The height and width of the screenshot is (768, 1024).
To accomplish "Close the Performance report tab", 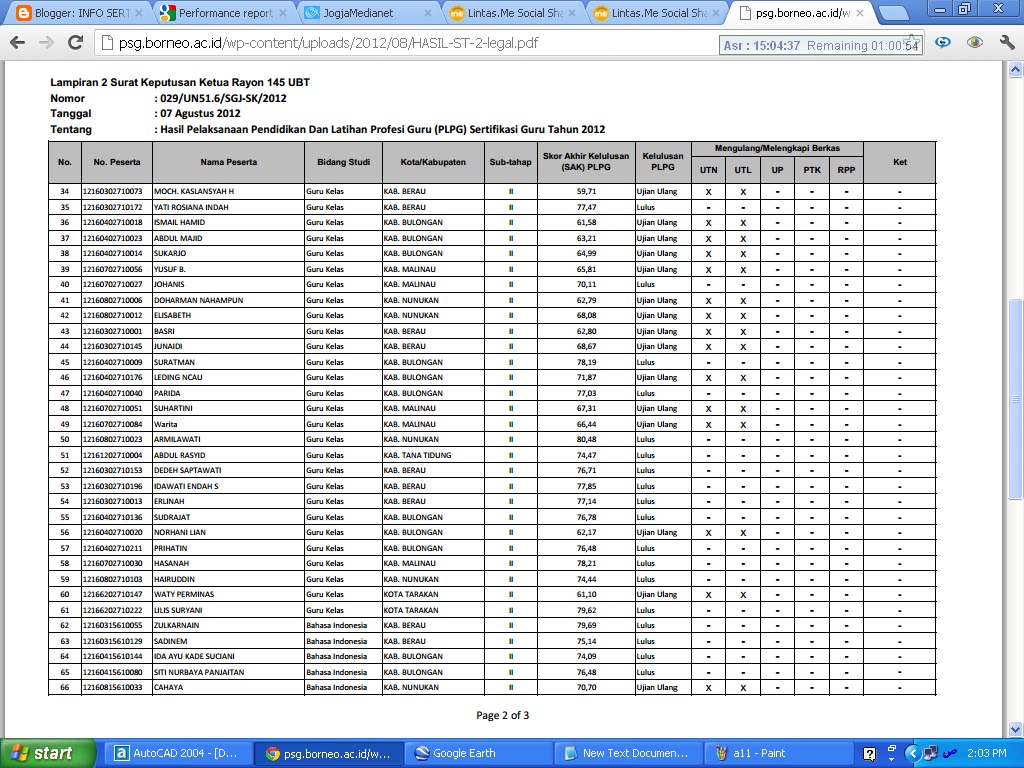I will (x=283, y=13).
